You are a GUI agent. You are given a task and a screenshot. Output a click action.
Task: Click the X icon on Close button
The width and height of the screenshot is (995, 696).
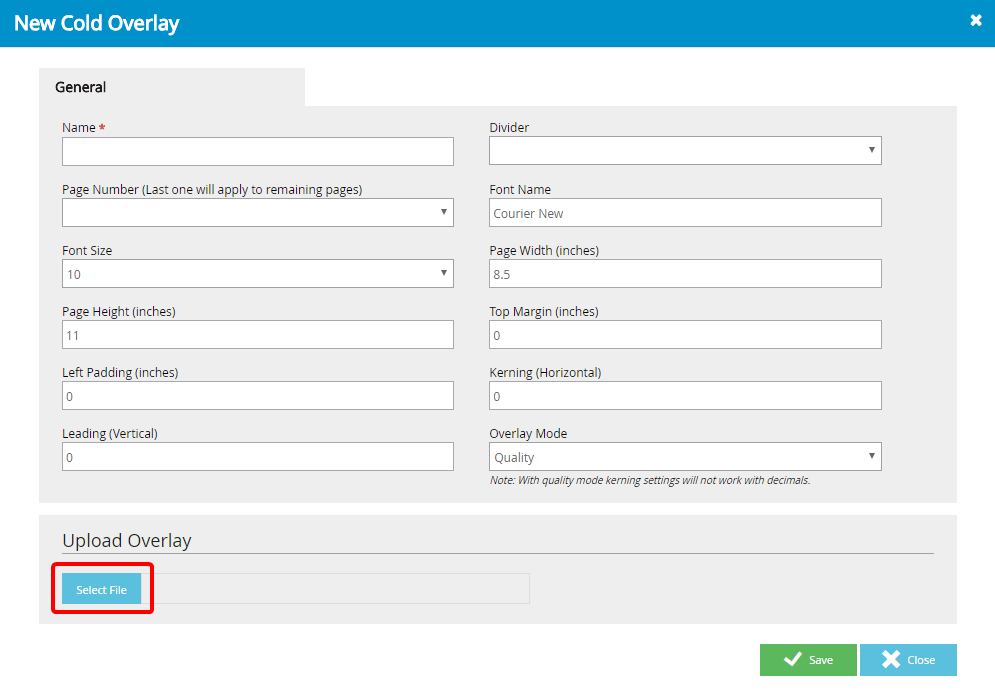click(x=890, y=660)
